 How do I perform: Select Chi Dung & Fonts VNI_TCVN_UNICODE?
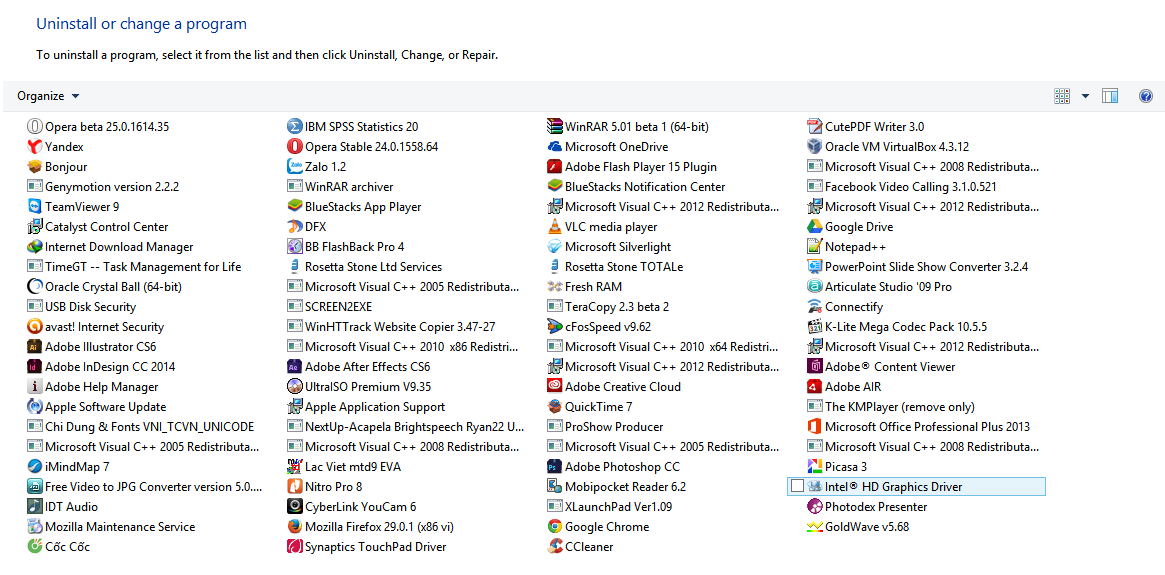pos(140,427)
